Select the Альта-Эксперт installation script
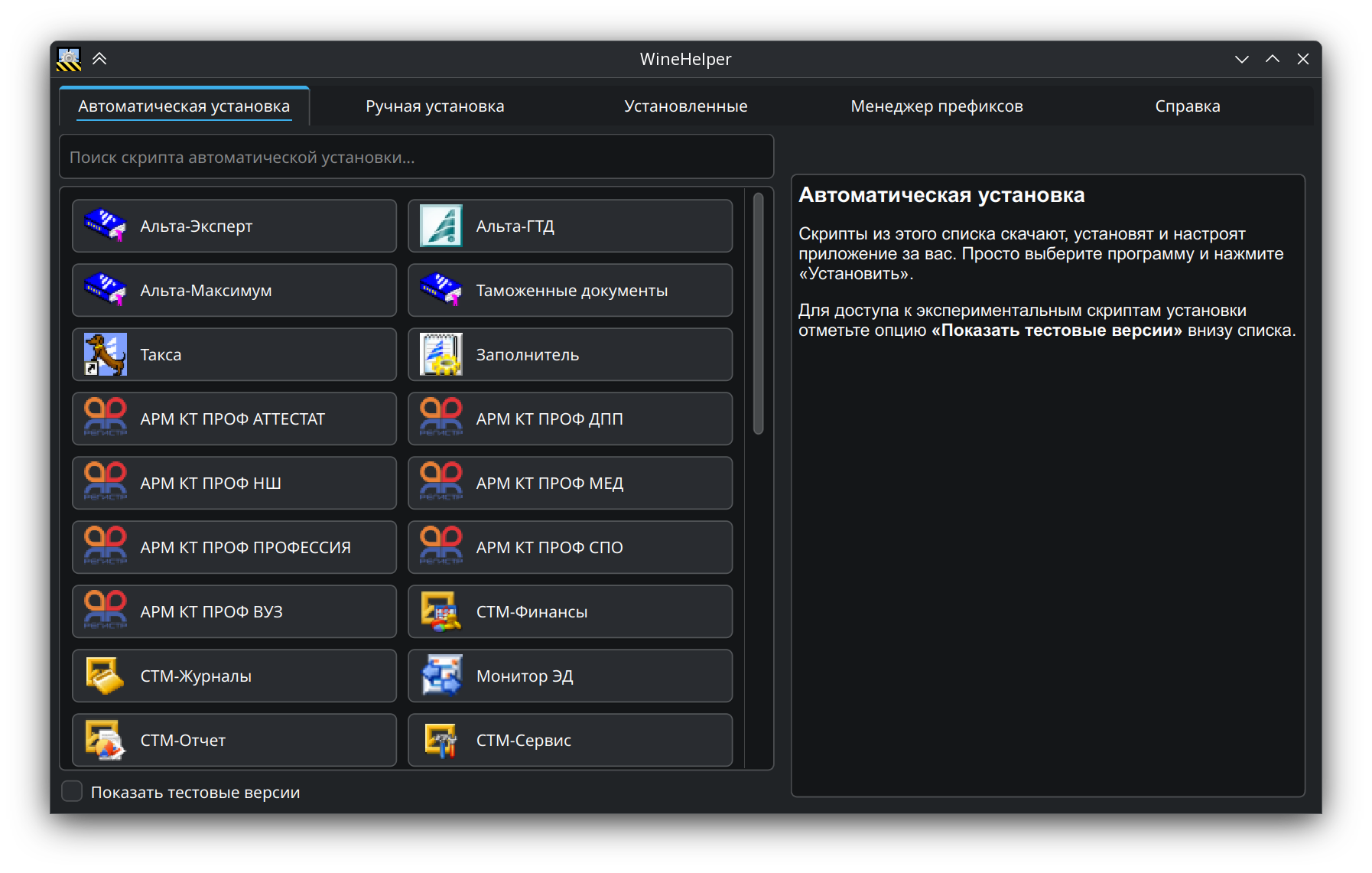This screenshot has height=873, width=1372. click(x=233, y=226)
